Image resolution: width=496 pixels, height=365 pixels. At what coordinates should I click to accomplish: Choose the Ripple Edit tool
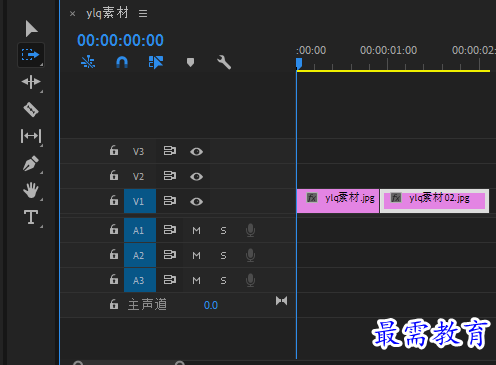(x=31, y=82)
